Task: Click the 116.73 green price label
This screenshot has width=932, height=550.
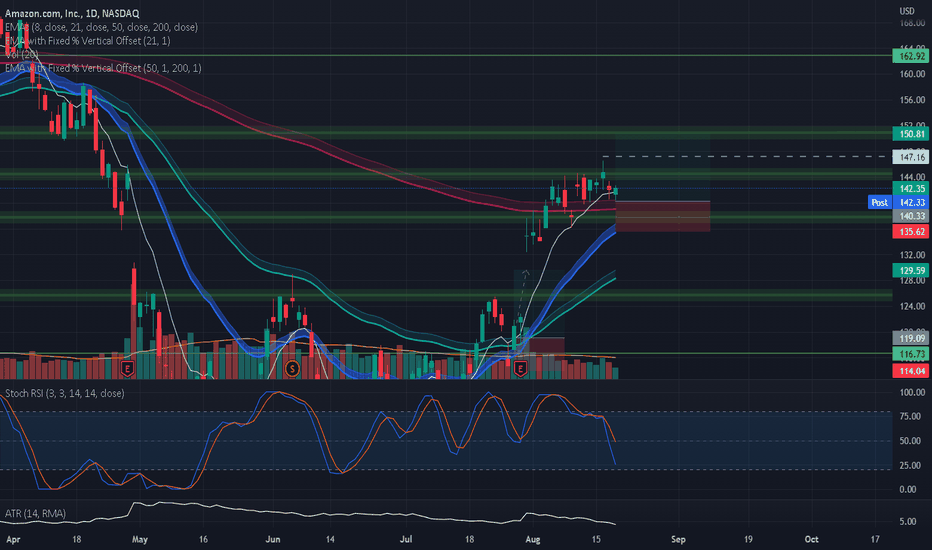Action: point(912,354)
